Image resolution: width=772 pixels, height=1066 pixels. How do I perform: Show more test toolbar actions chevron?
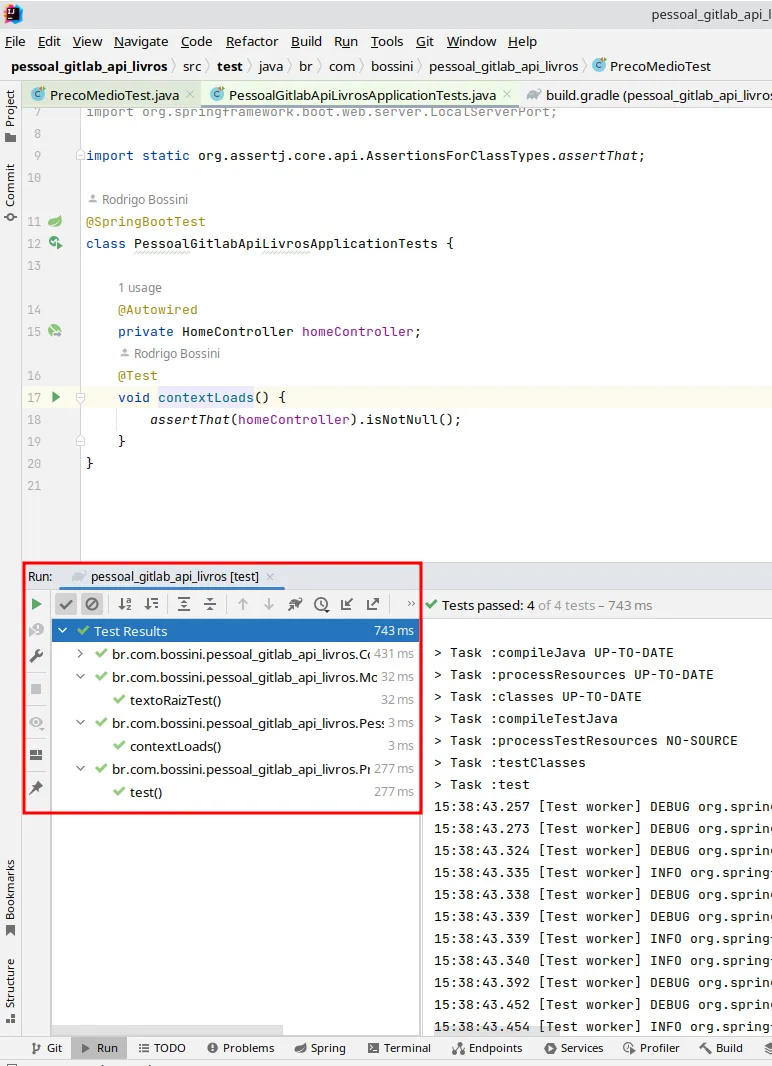(410, 604)
